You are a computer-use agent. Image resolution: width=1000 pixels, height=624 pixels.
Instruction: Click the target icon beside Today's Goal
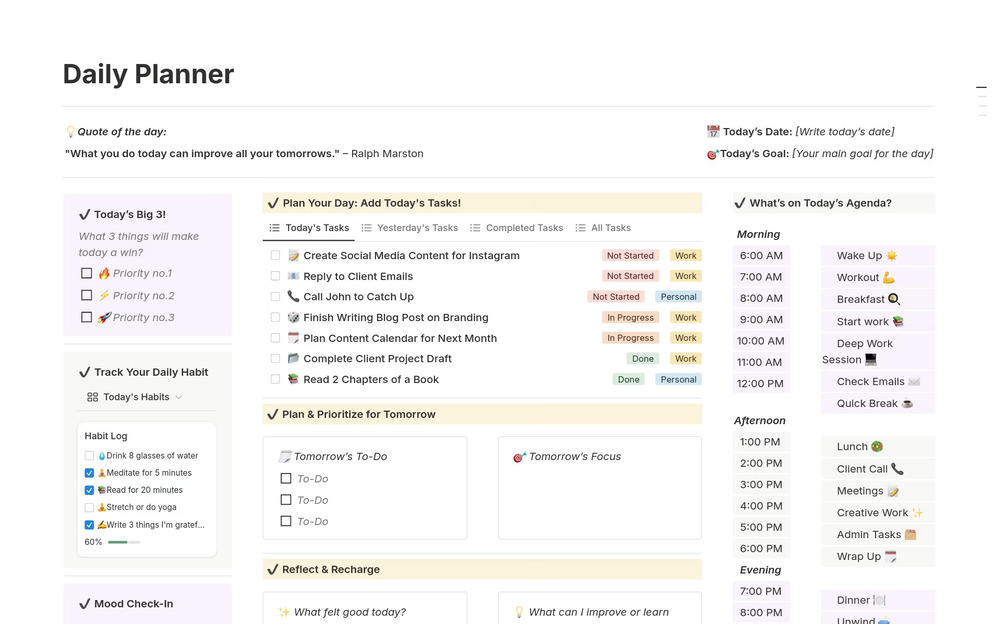point(712,154)
